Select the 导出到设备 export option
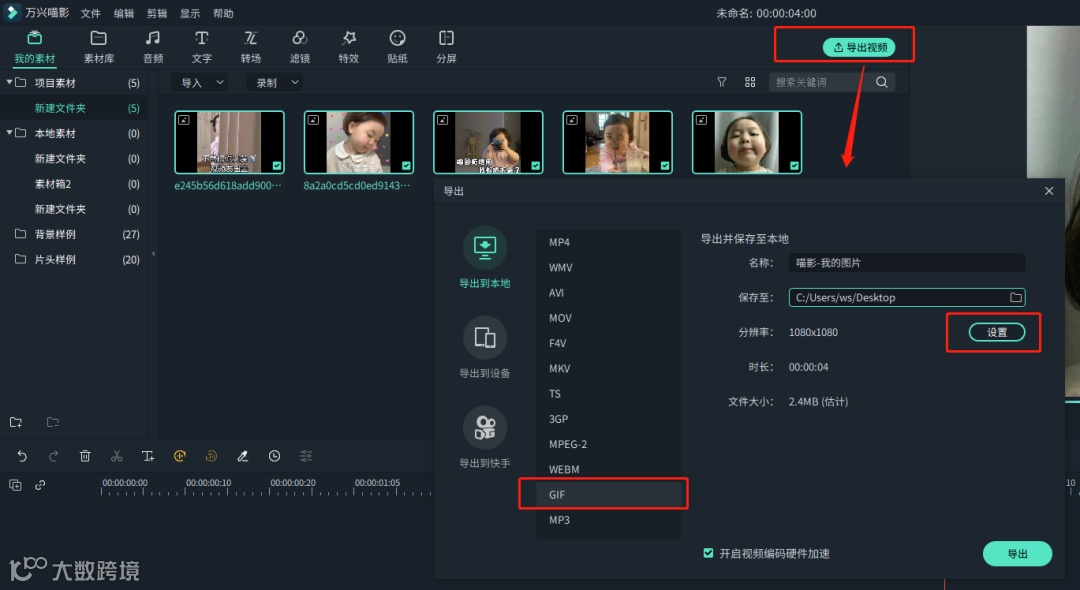 click(x=485, y=347)
